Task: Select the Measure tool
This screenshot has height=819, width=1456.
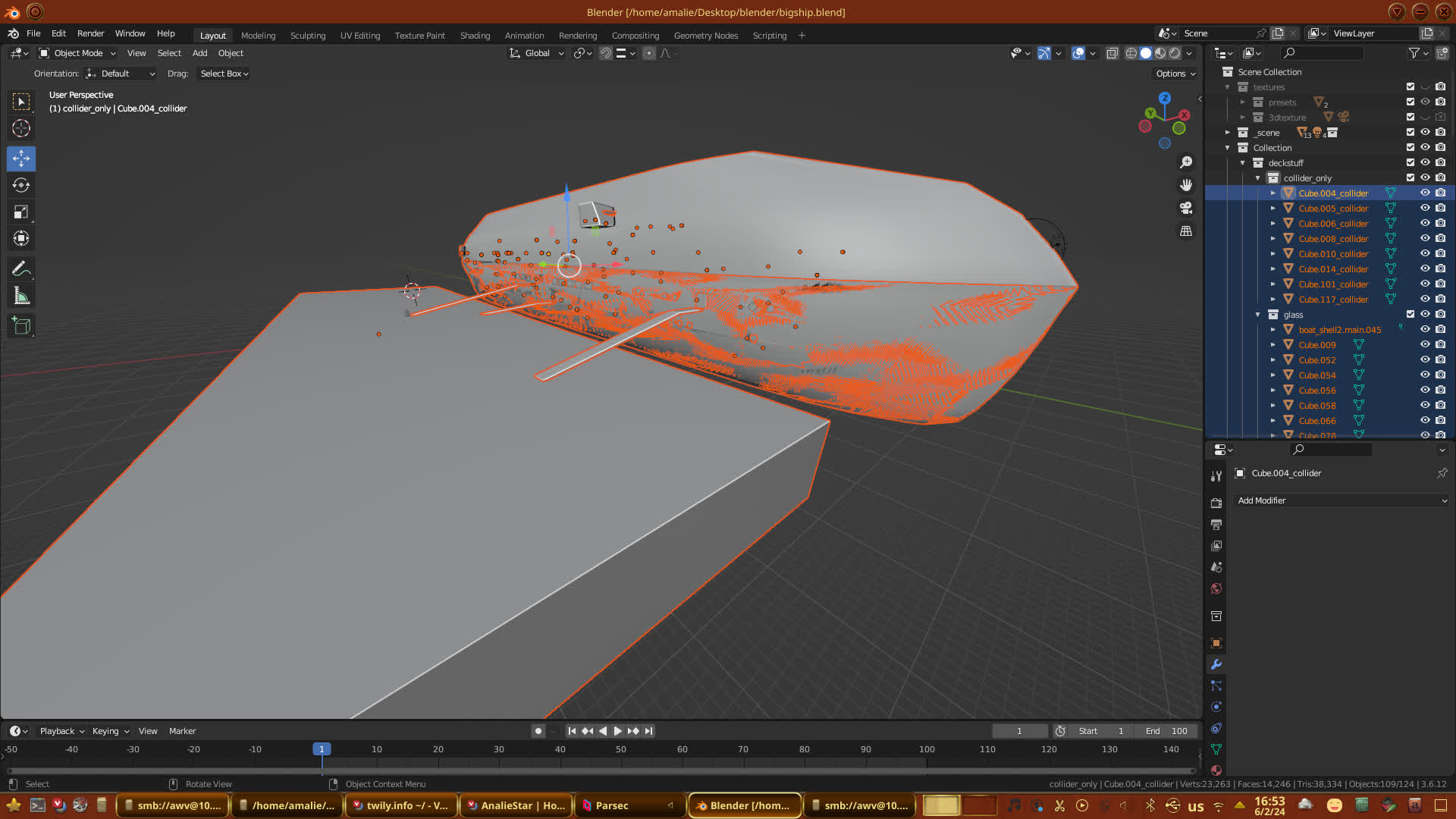Action: [21, 297]
